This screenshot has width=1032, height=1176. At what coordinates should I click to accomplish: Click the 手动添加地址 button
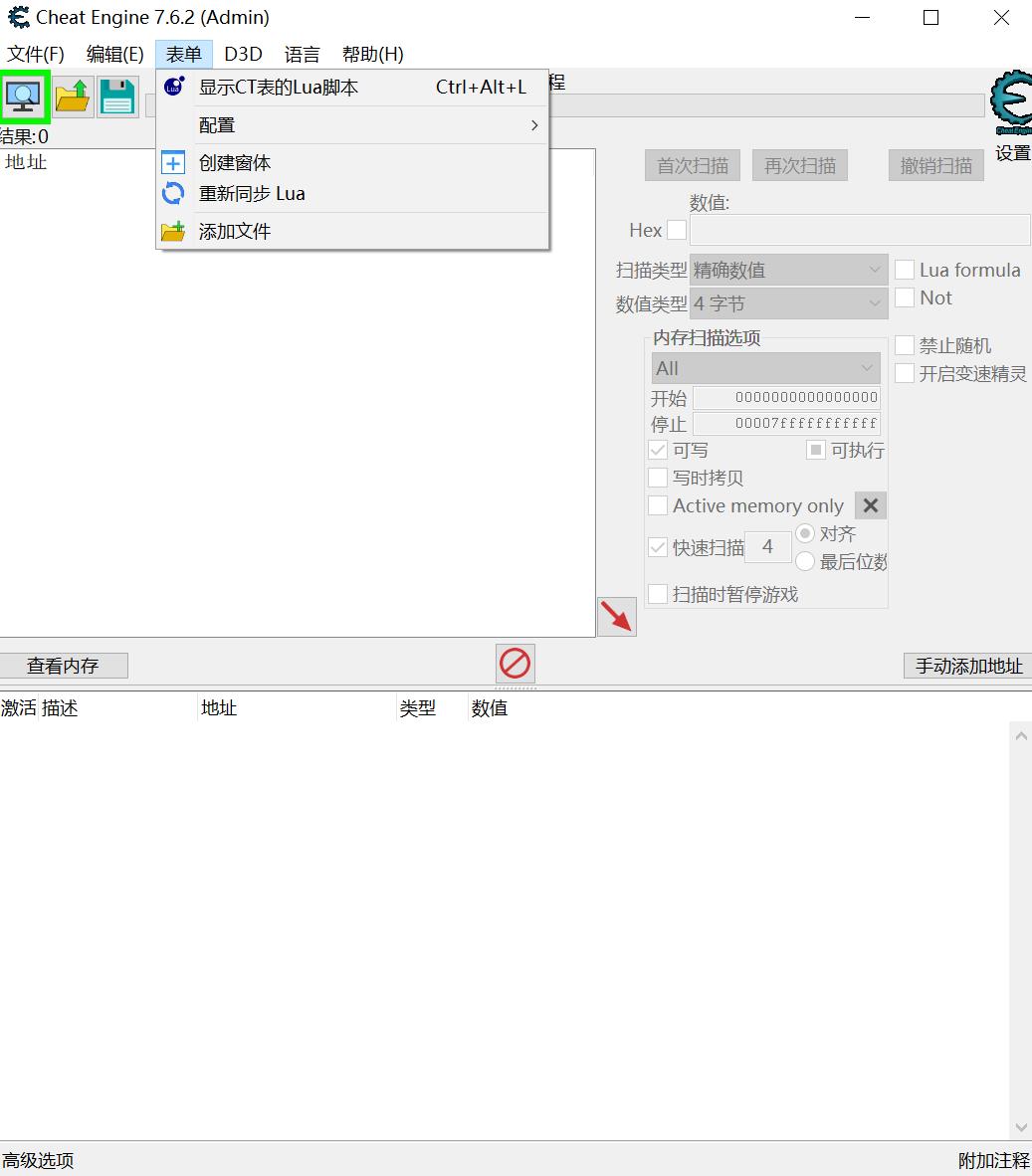pos(968,666)
